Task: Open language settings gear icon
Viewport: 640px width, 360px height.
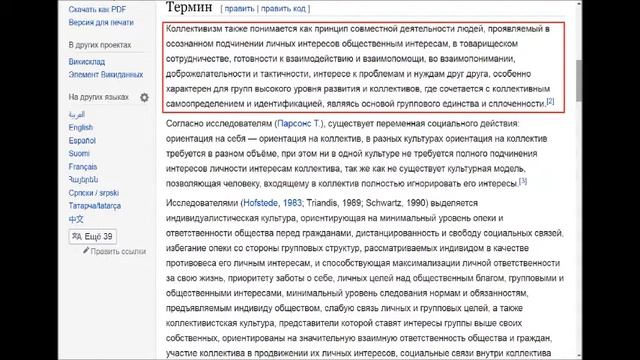Action: pos(144,98)
